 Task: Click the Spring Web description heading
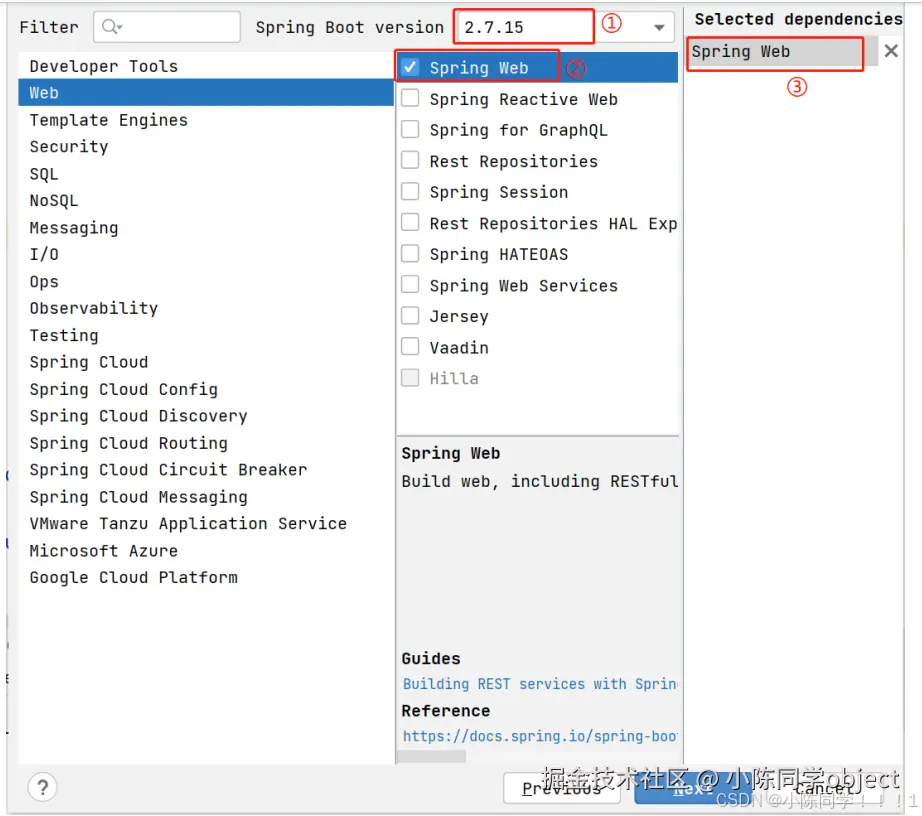click(450, 453)
